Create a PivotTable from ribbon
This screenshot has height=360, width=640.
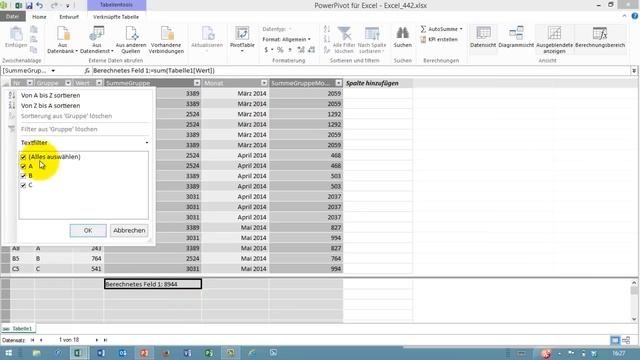point(242,38)
